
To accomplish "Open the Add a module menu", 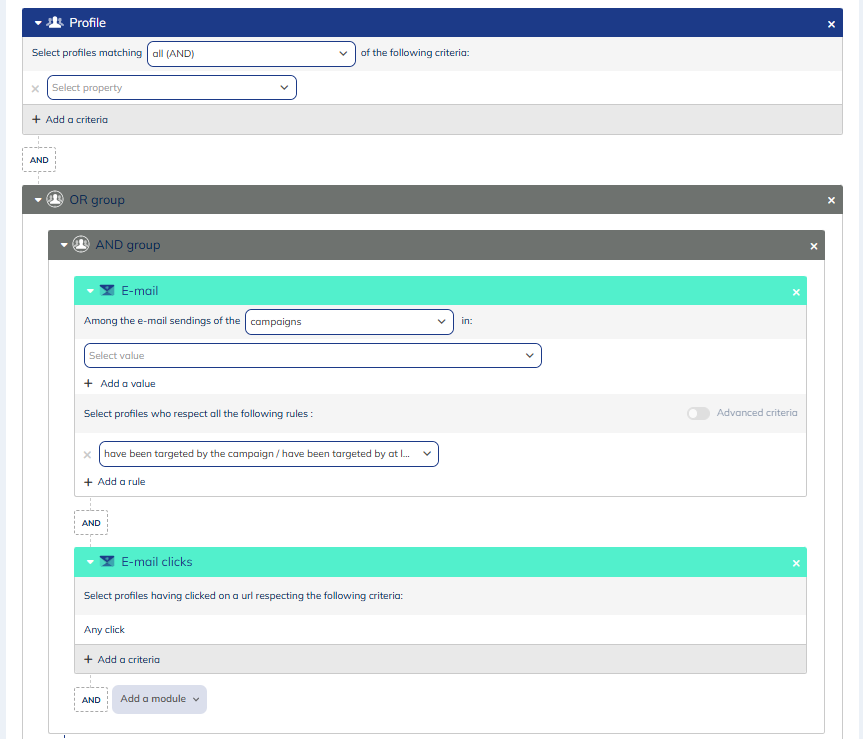I will [x=160, y=699].
